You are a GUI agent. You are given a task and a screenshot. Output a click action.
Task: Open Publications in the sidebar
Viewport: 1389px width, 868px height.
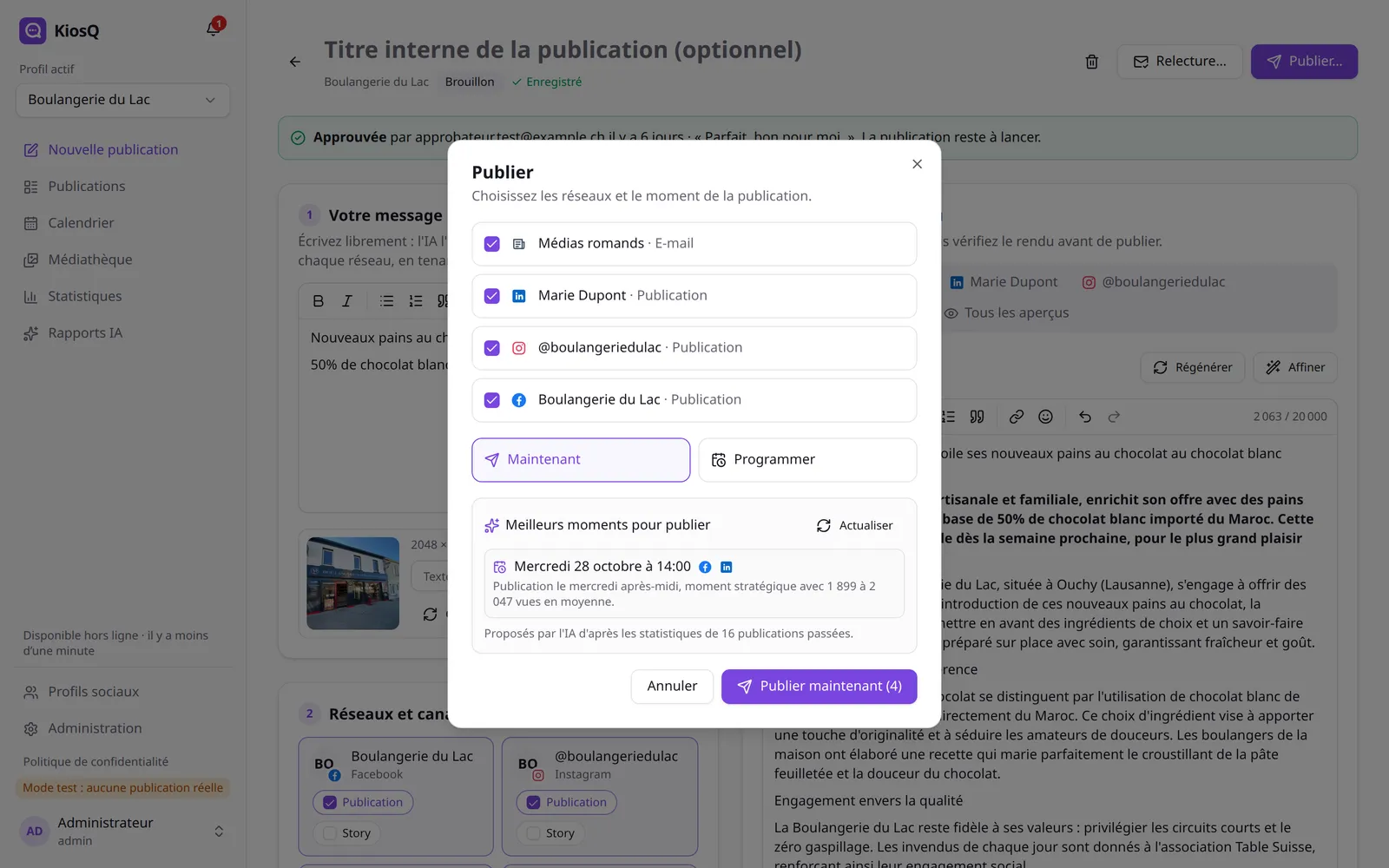(x=122, y=187)
